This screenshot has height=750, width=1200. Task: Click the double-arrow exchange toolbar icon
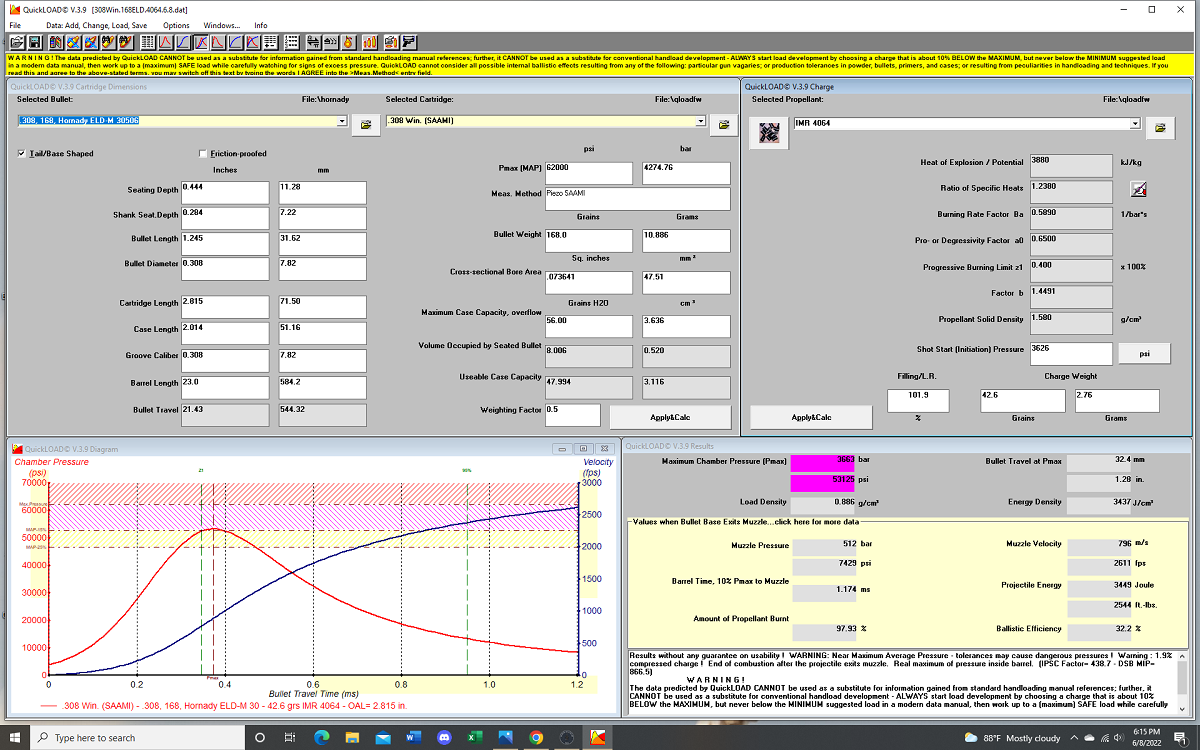(312, 42)
